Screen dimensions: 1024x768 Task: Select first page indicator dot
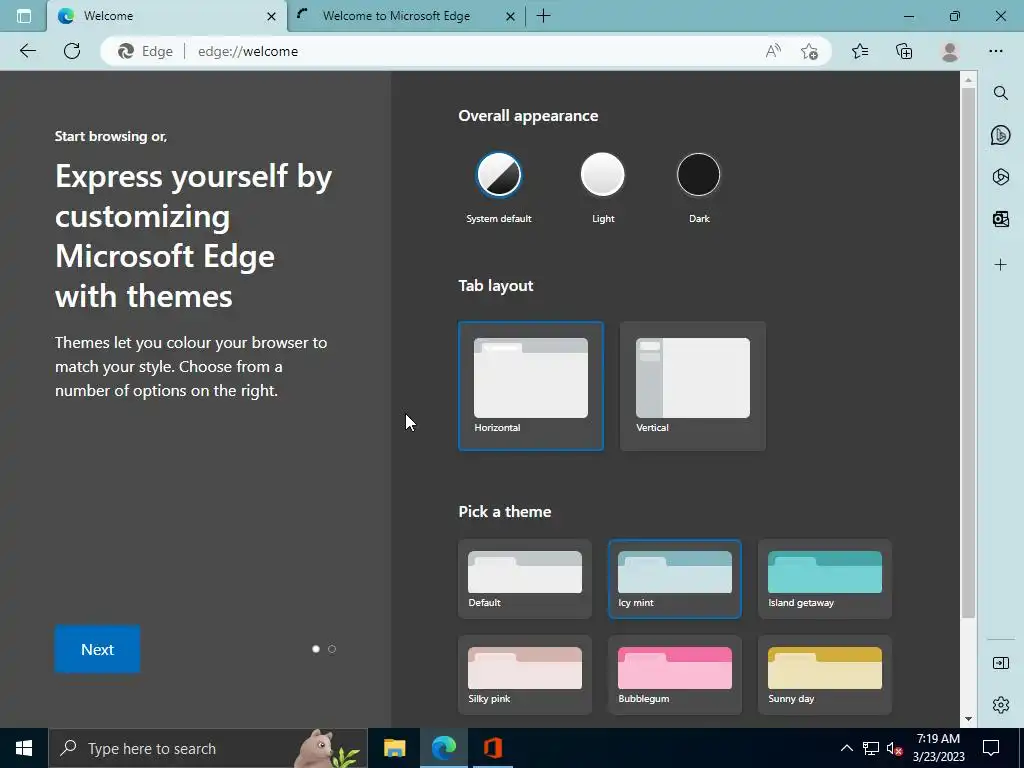316,649
